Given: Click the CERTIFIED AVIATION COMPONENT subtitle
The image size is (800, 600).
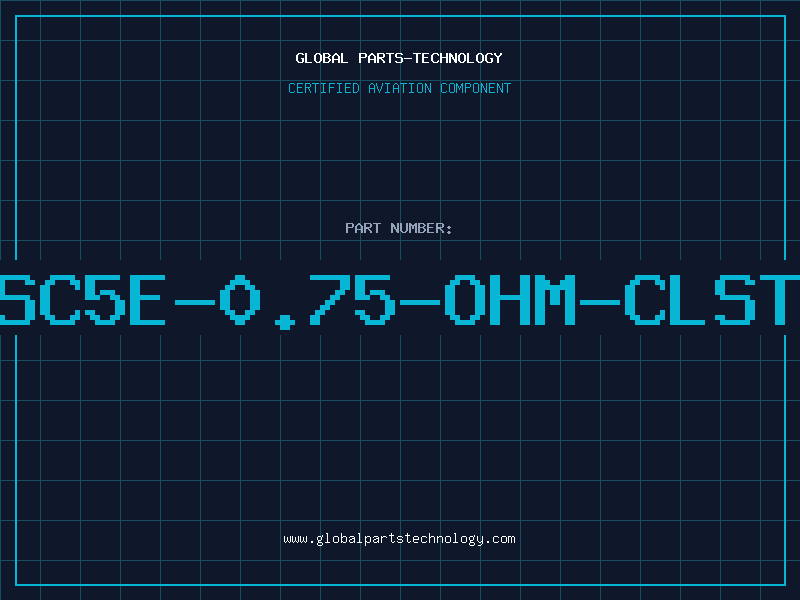Looking at the screenshot, I should (399, 88).
